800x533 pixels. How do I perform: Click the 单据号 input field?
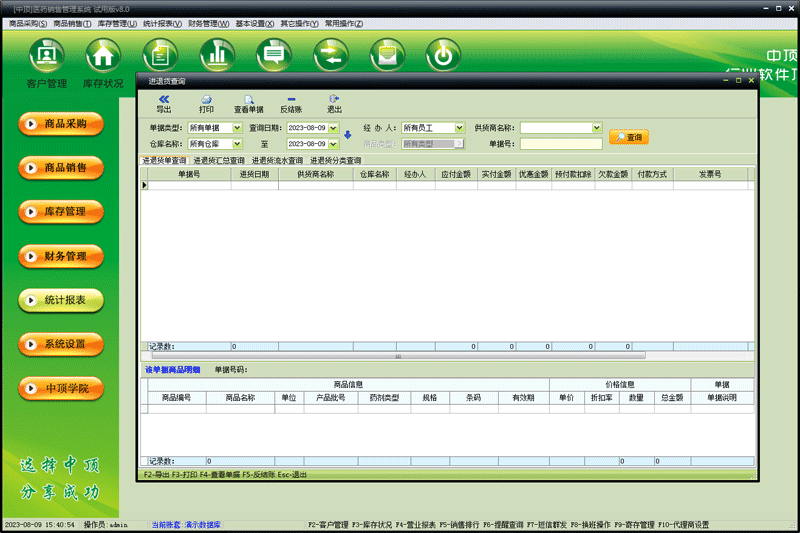point(561,144)
